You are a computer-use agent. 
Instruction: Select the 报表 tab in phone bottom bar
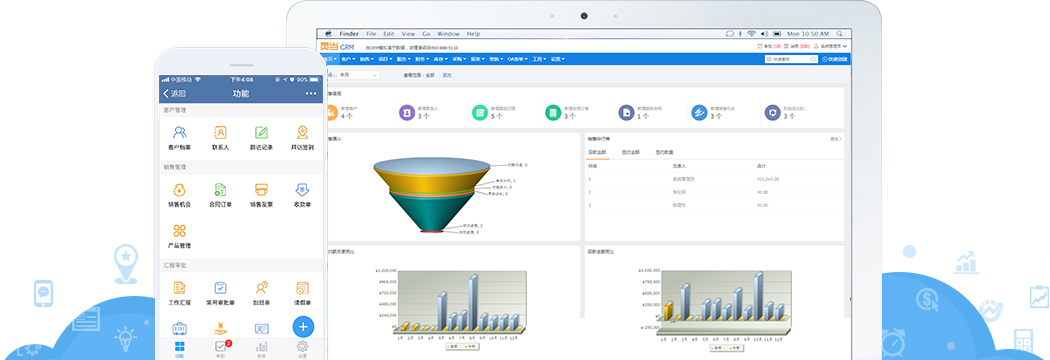tap(262, 349)
